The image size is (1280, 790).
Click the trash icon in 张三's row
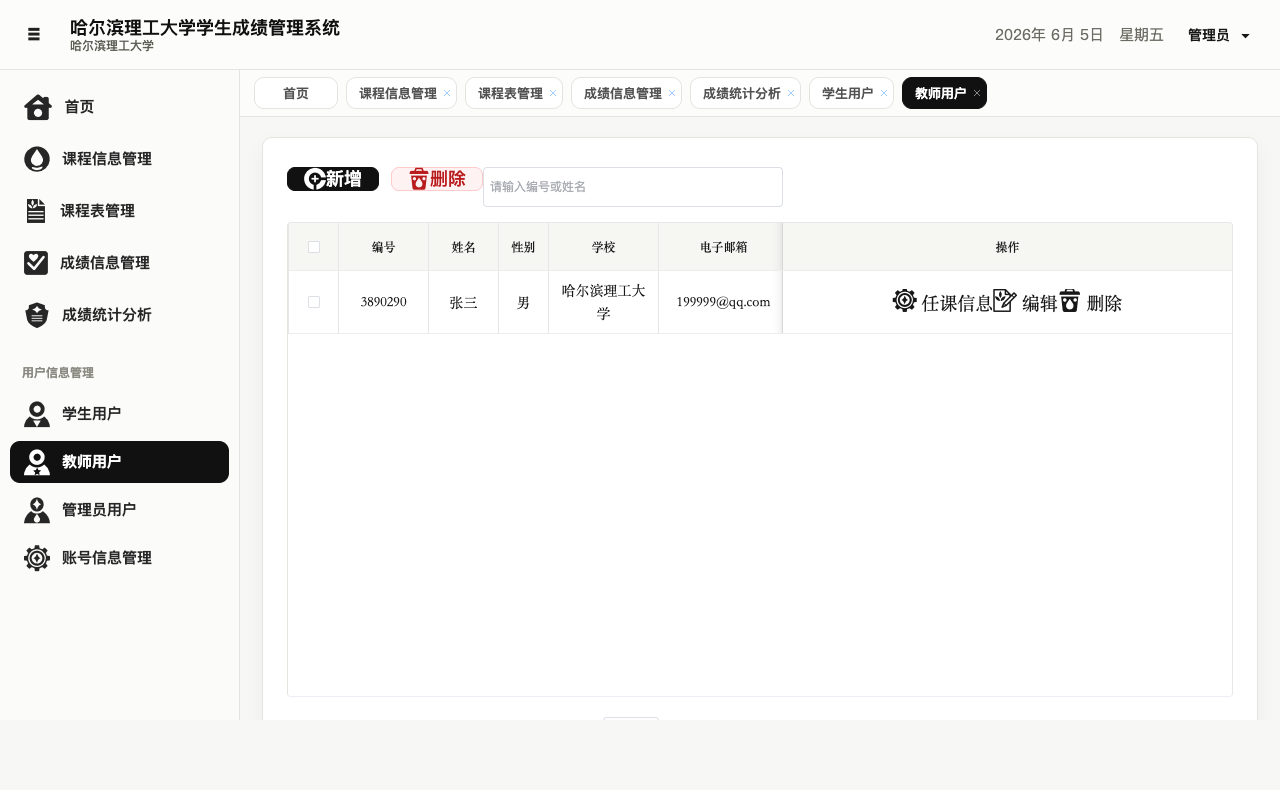1070,300
